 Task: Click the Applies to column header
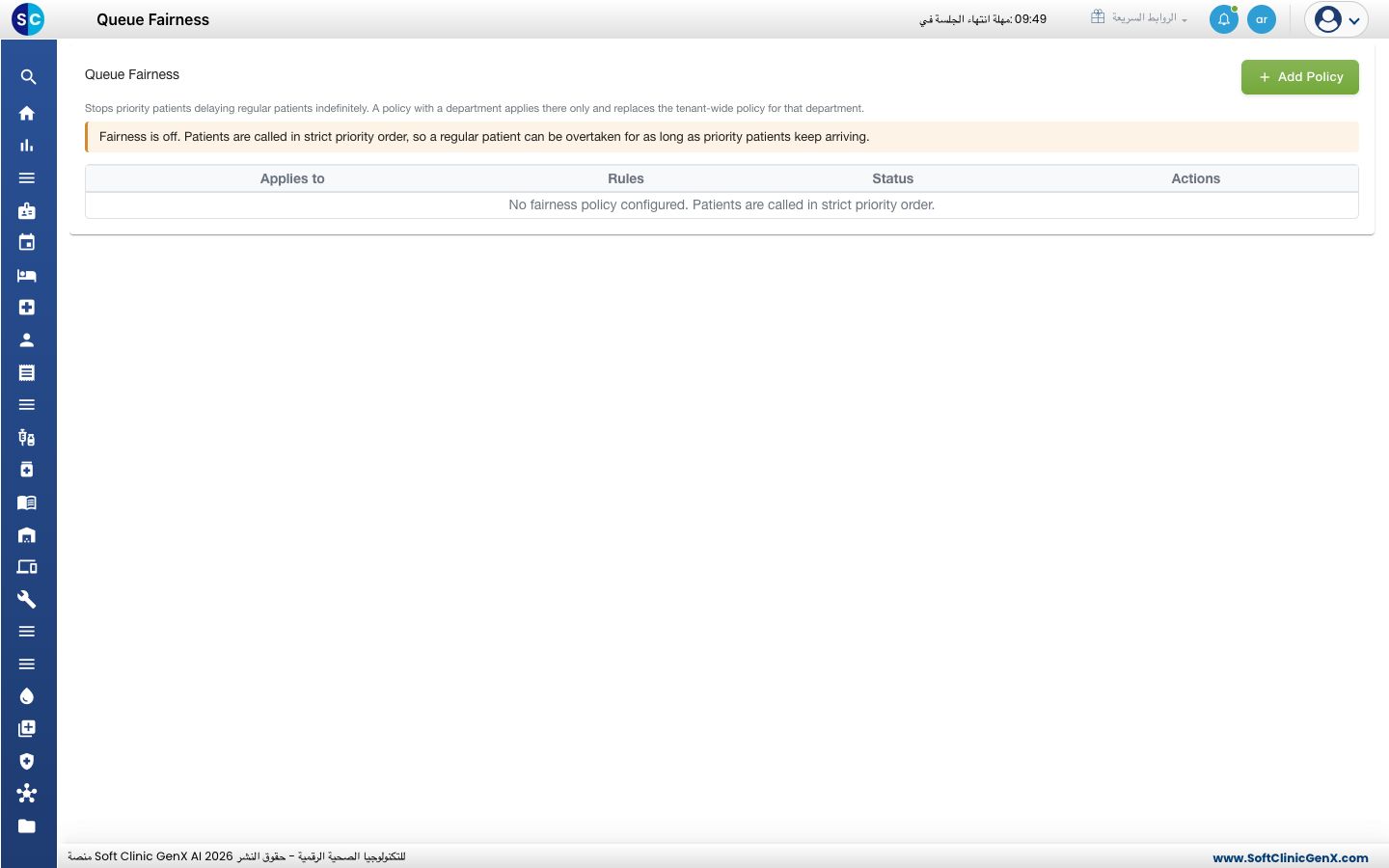point(292,178)
